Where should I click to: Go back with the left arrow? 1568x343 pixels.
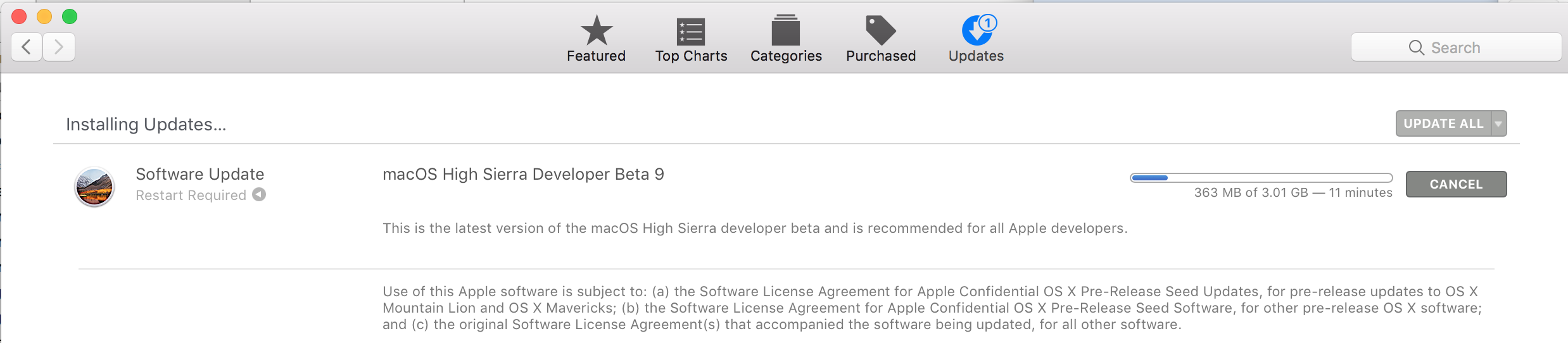click(27, 47)
